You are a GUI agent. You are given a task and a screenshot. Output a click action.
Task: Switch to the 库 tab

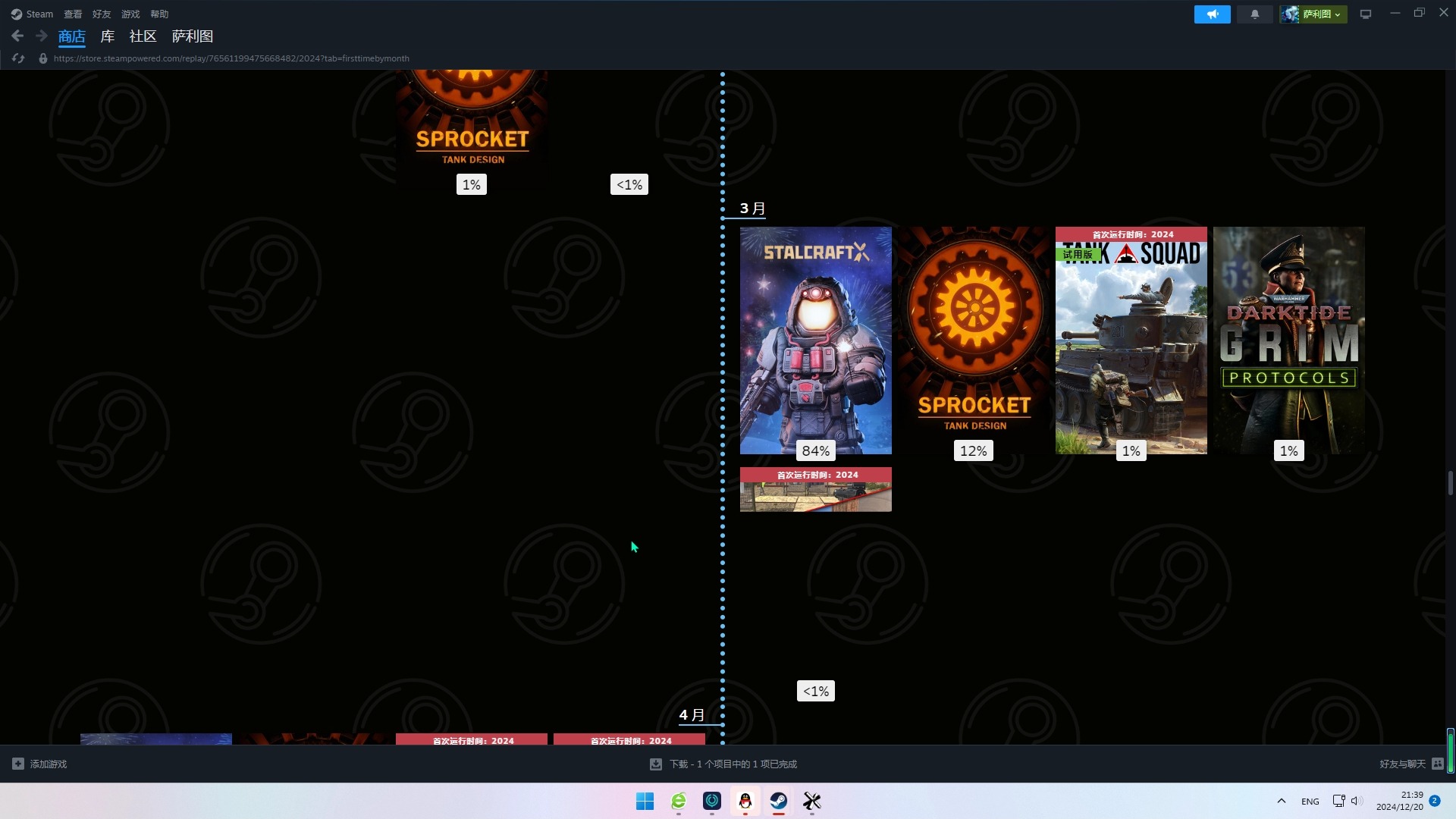108,36
